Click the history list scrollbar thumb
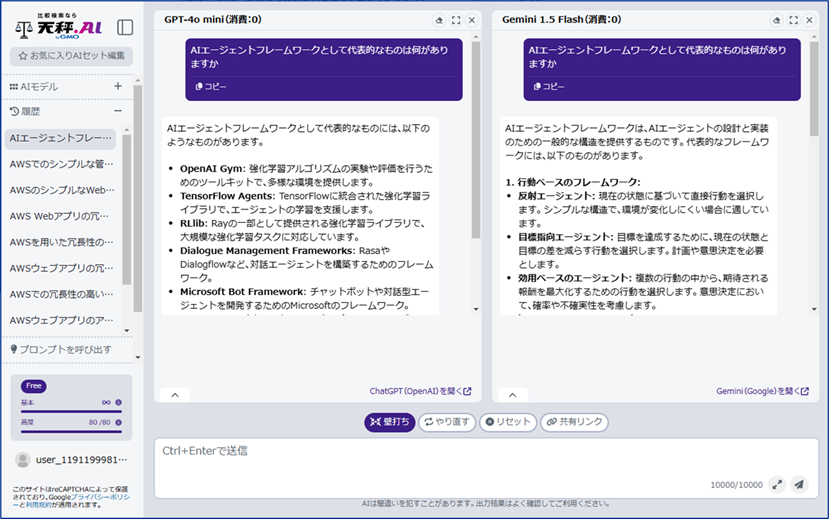The height and width of the screenshot is (519, 829). click(x=126, y=209)
